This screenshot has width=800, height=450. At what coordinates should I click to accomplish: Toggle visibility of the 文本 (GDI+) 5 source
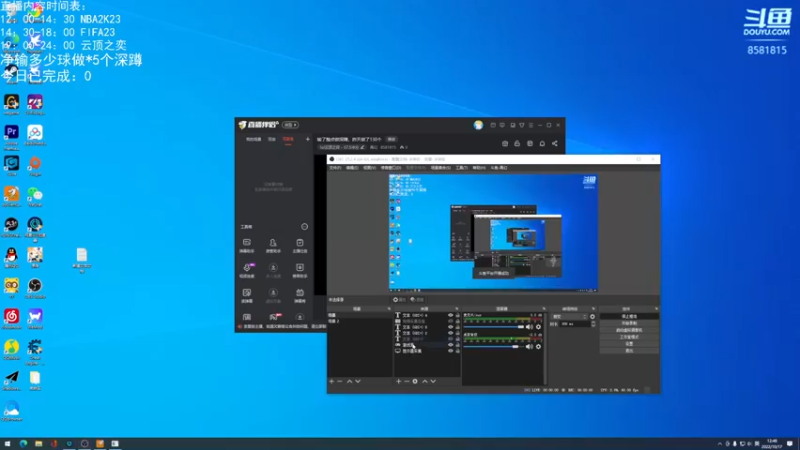point(451,327)
